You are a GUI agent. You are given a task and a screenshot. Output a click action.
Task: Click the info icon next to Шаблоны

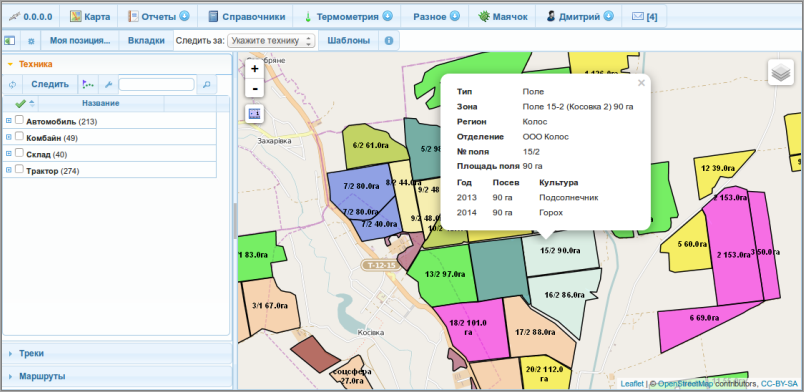point(389,41)
